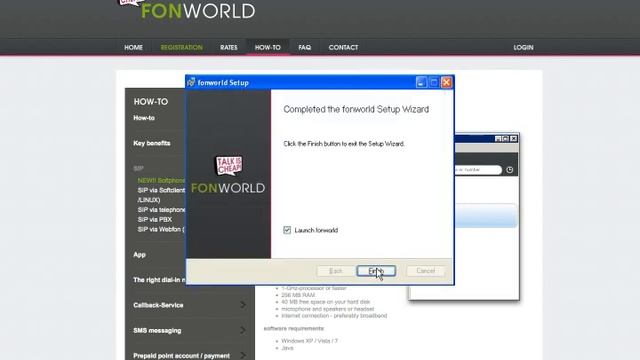Viewport: 640px width, 360px height.
Task: Expand the Callback-Service sidebar arrow
Action: tap(243, 305)
